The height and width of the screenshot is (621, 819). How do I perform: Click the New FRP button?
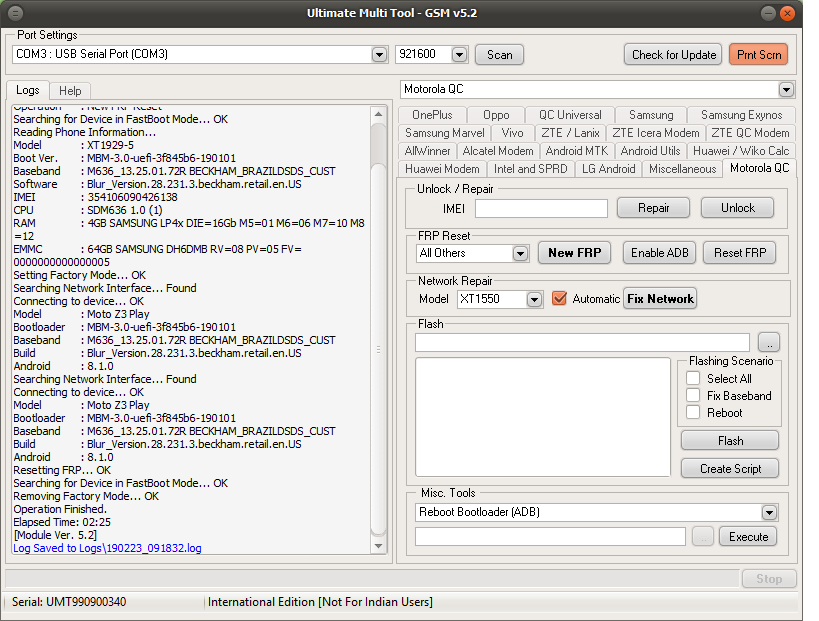click(574, 253)
